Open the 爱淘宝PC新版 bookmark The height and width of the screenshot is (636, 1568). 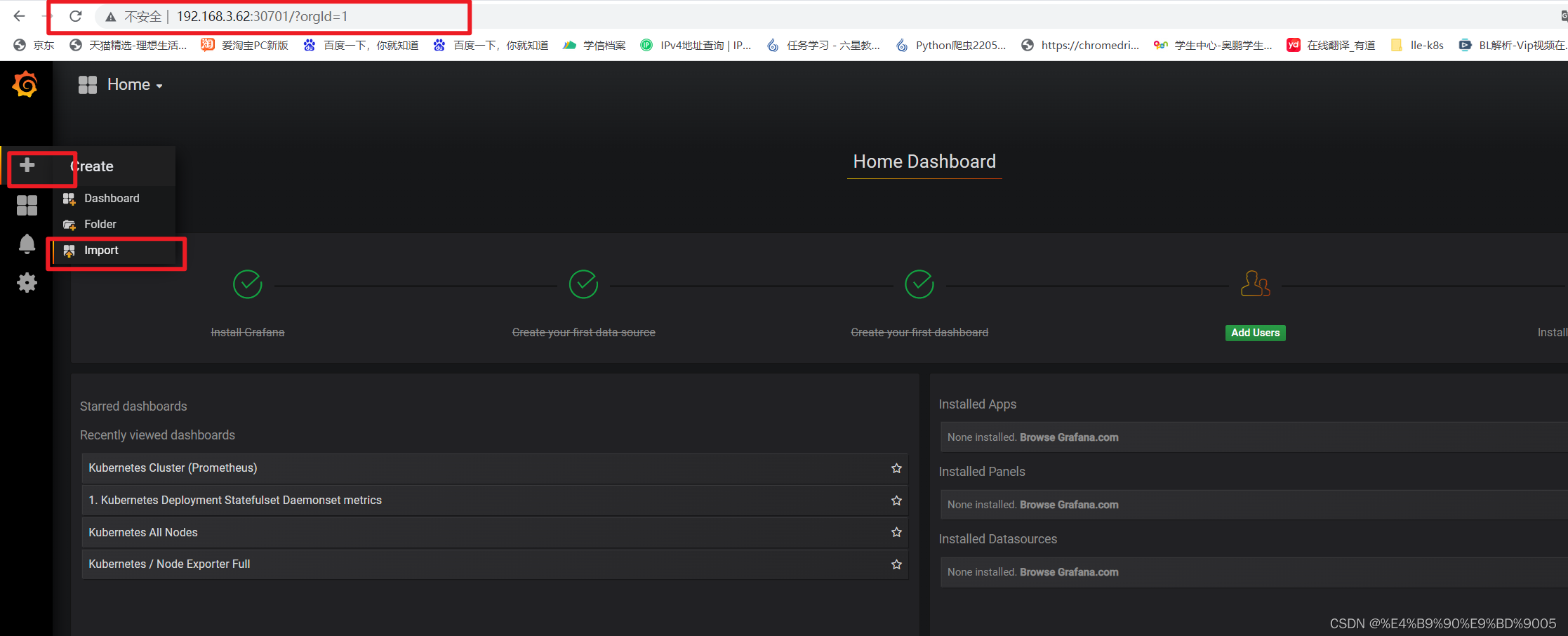click(245, 45)
